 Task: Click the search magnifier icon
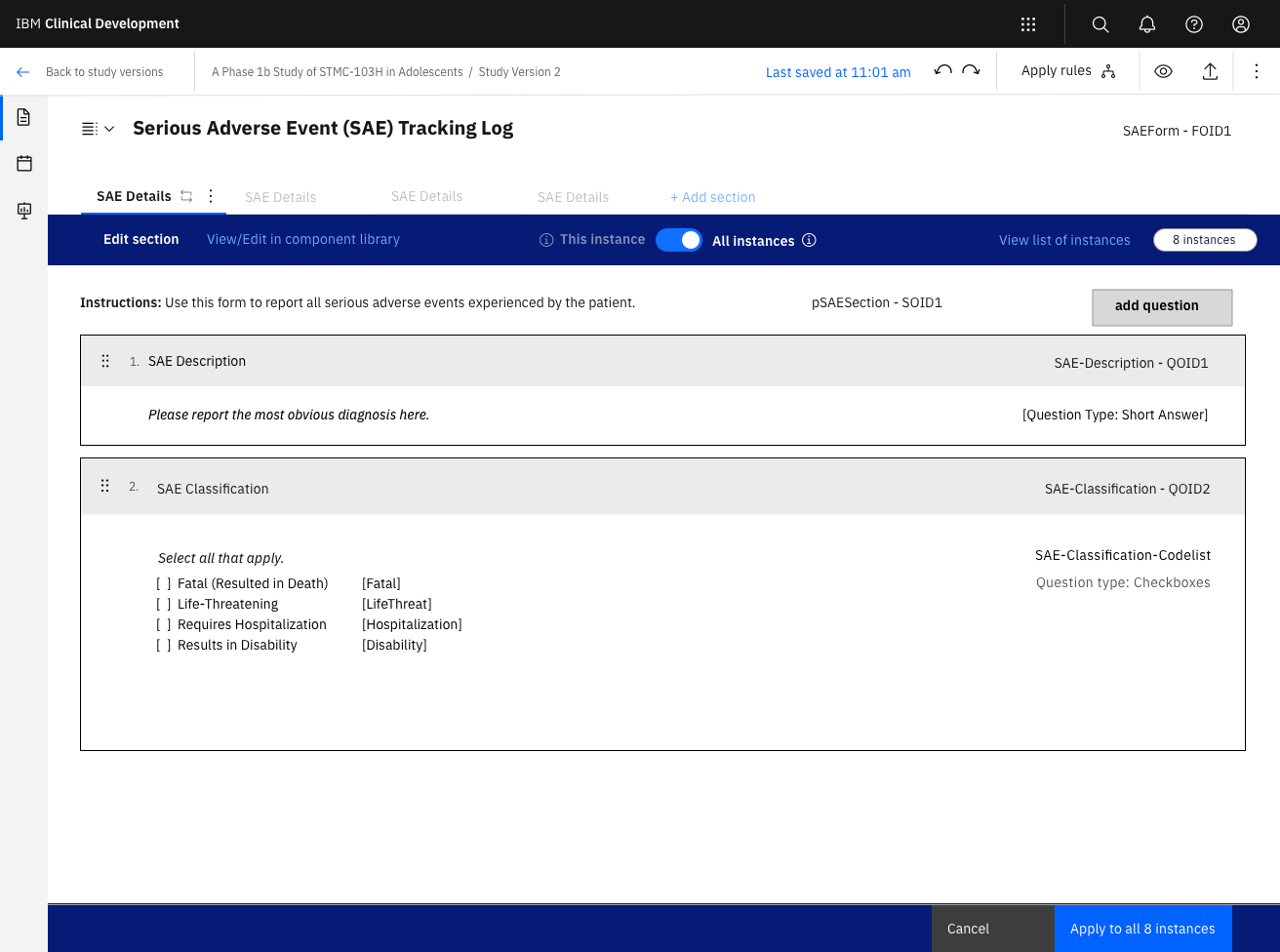pyautogui.click(x=1100, y=24)
